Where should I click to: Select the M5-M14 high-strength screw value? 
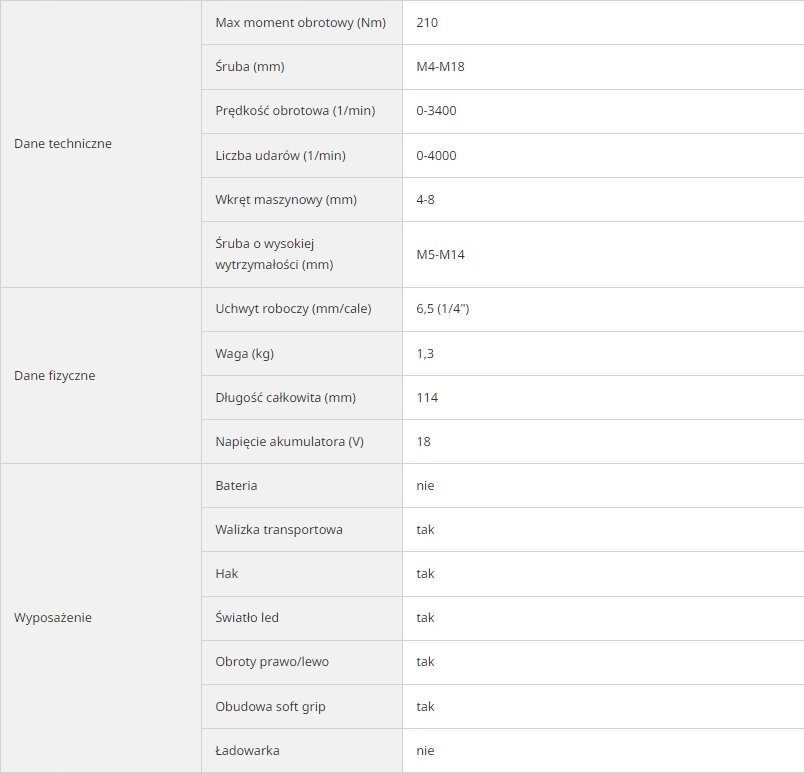440,255
